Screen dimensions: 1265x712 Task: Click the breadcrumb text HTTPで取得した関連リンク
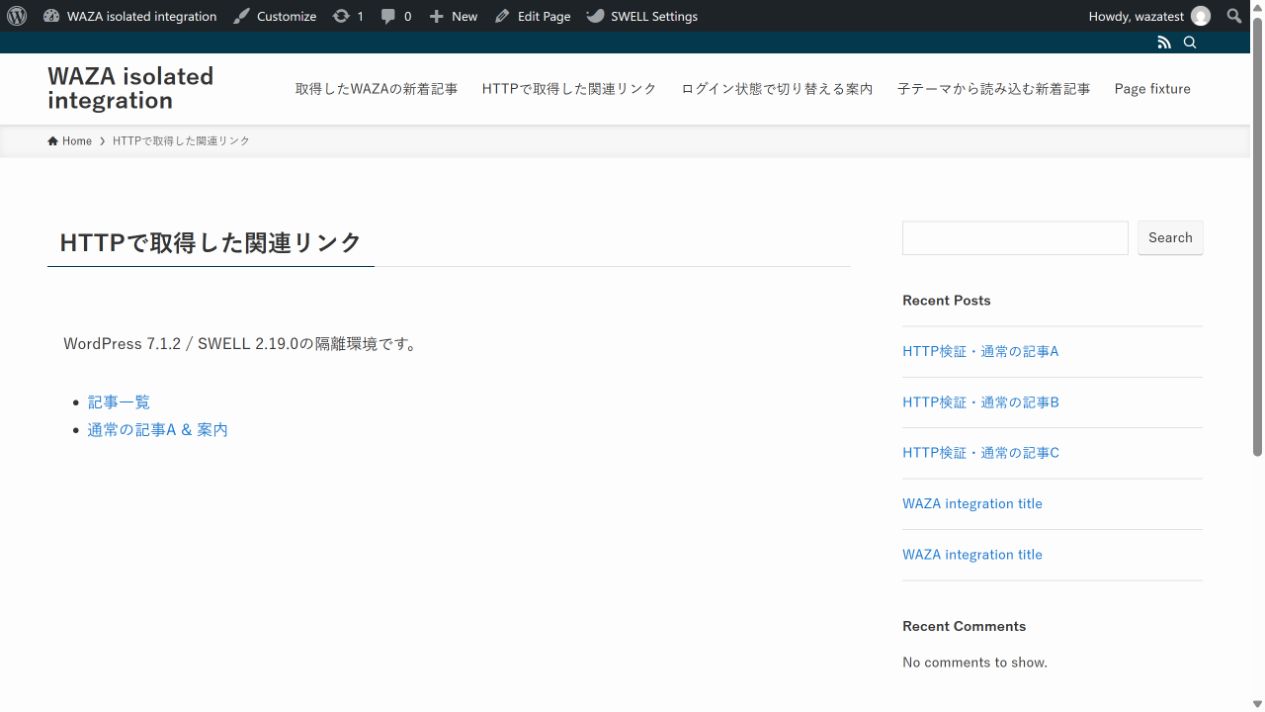pyautogui.click(x=181, y=141)
